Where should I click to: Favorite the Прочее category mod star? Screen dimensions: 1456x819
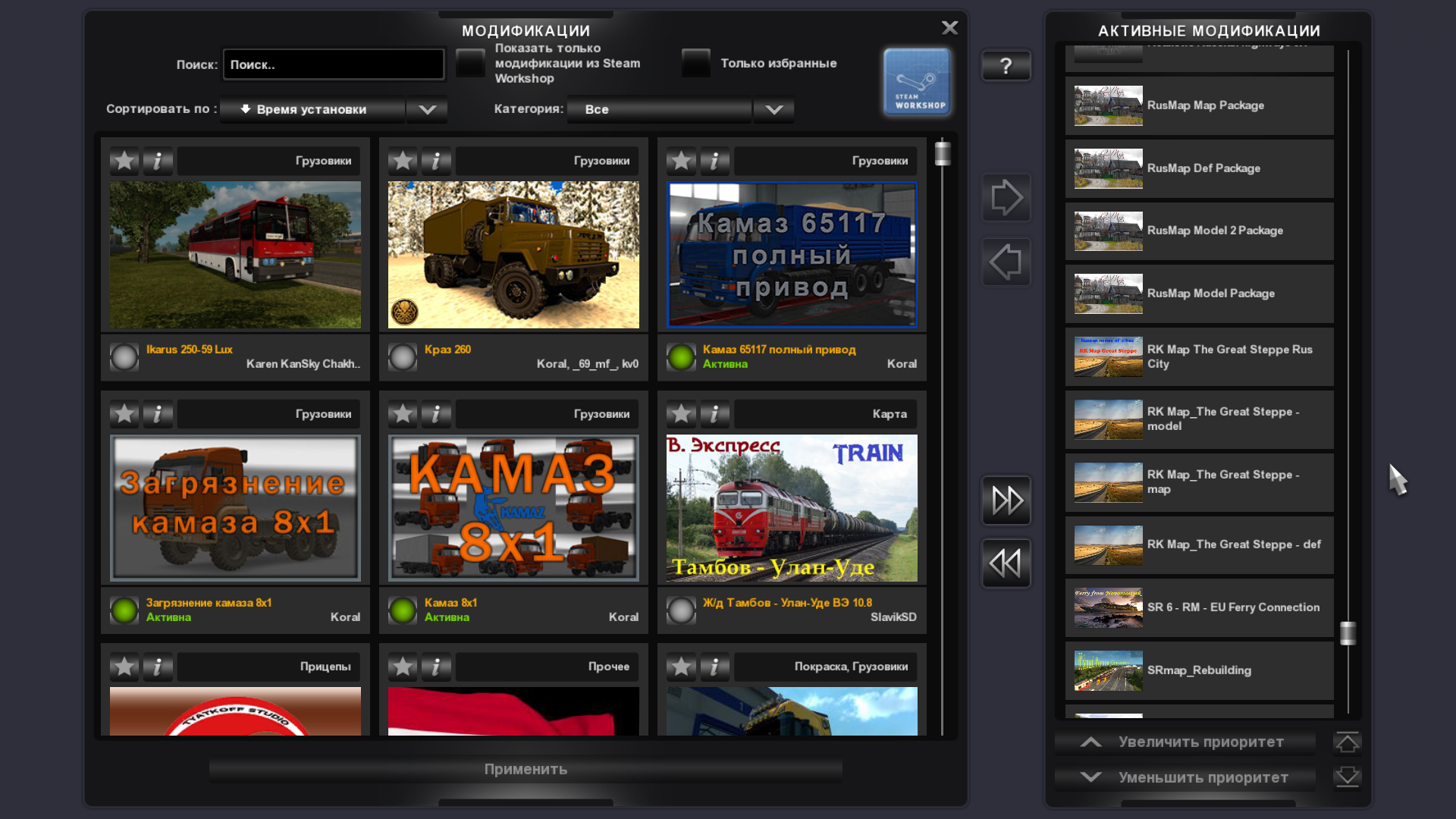pos(403,667)
